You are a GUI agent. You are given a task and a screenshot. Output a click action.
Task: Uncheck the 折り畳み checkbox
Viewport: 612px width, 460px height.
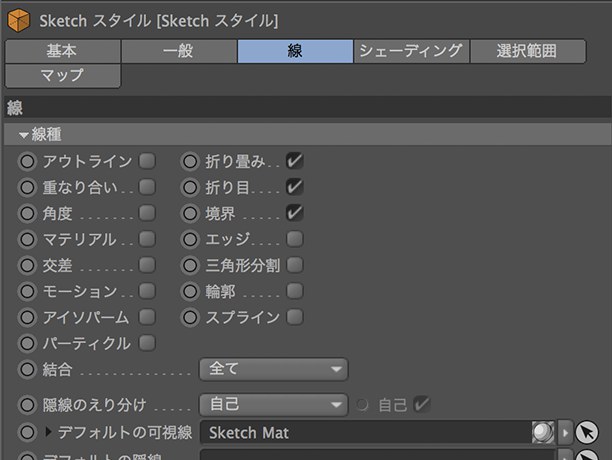(295, 161)
